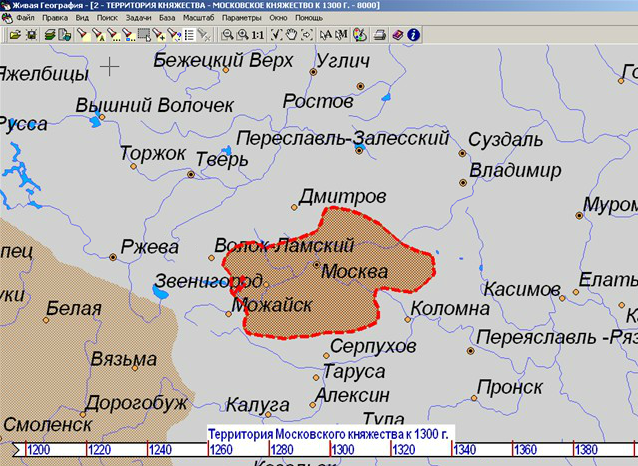Screen dimensions: 638x466
Task: Click the list view toolbar icon
Action: coord(189,35)
